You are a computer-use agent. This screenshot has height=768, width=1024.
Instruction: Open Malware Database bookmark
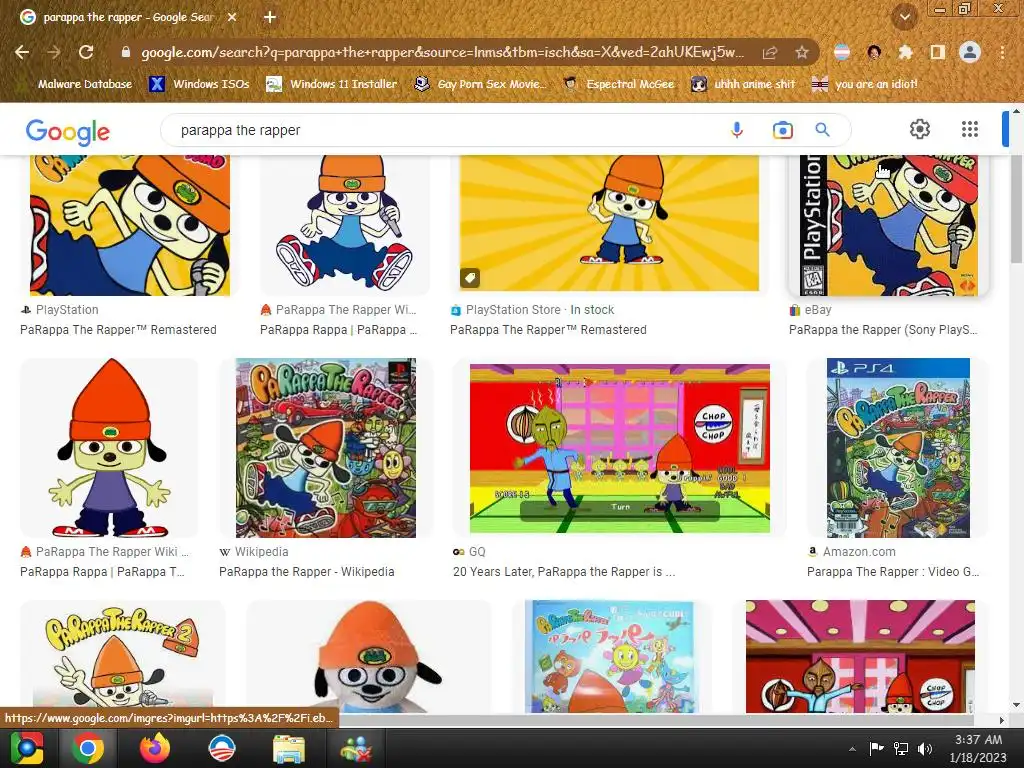(x=76, y=84)
